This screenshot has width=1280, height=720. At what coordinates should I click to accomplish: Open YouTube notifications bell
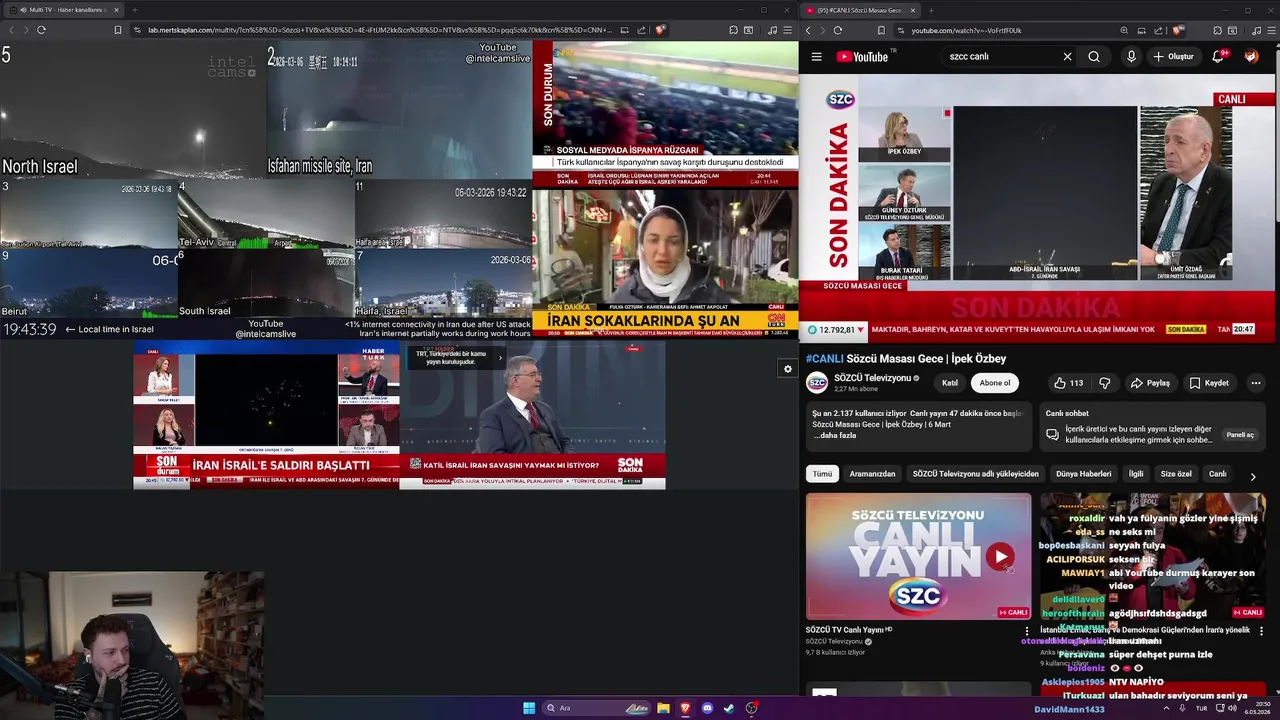pyautogui.click(x=1218, y=57)
